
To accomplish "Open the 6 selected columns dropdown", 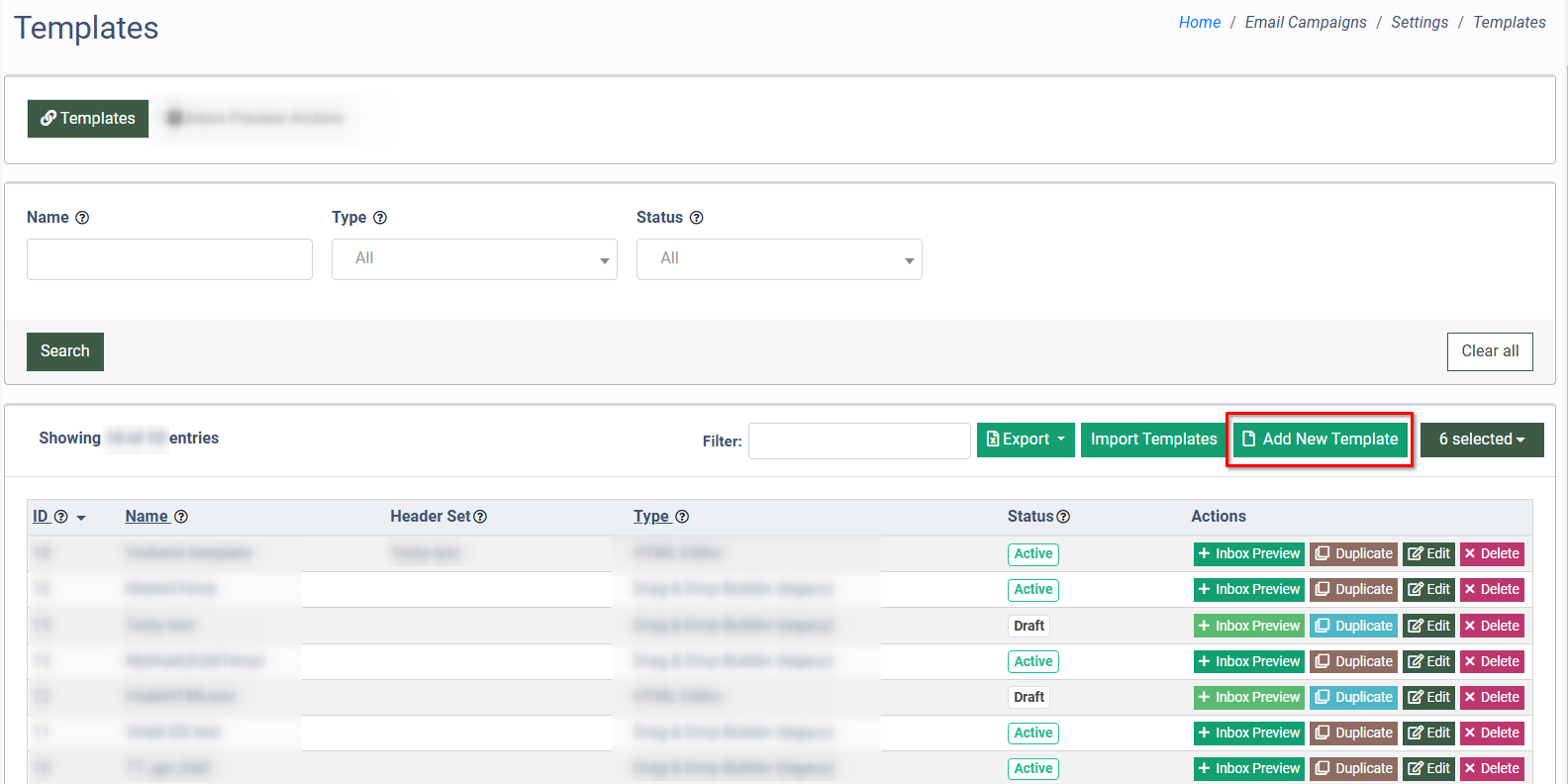I will tap(1481, 440).
